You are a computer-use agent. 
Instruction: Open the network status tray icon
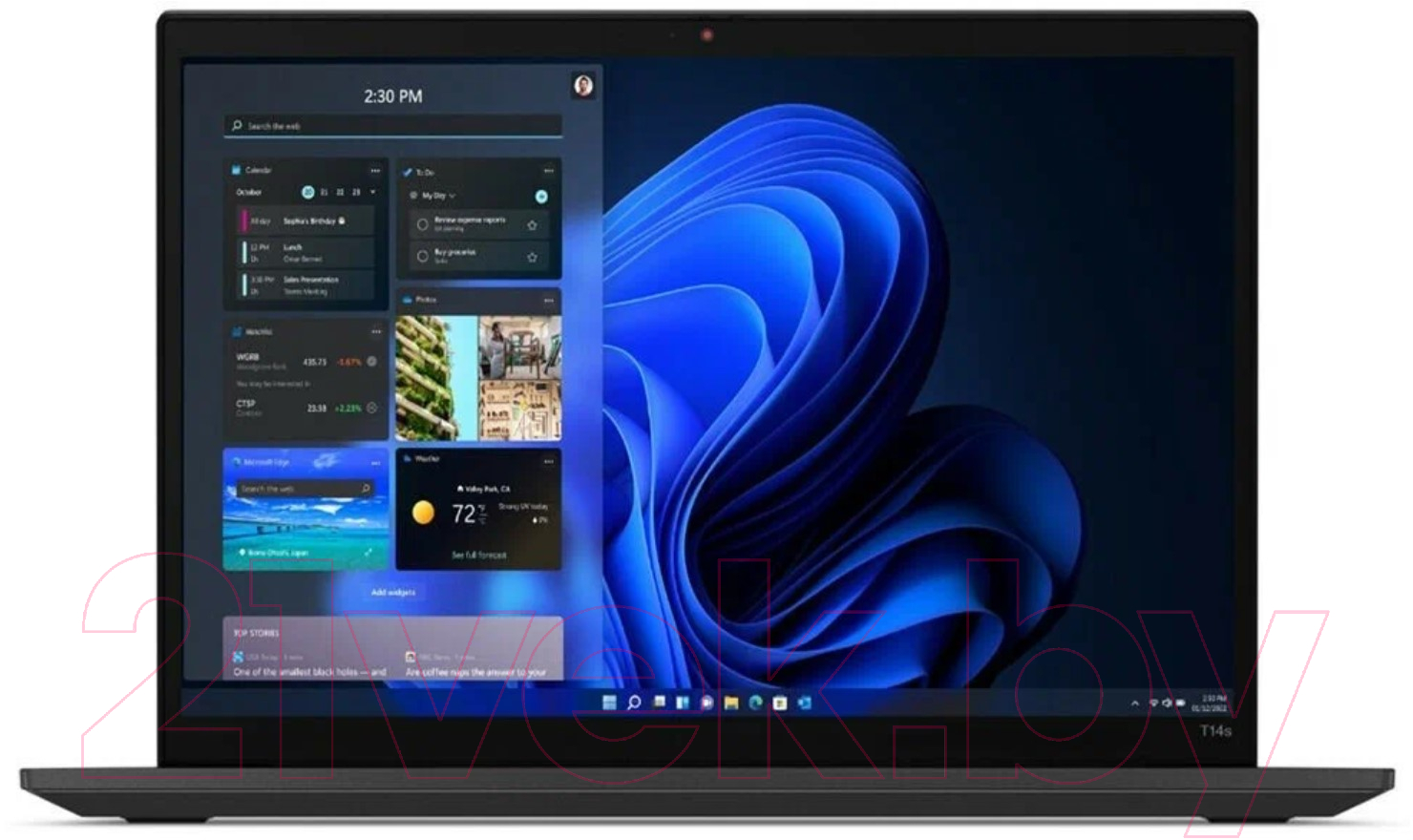tap(1153, 703)
